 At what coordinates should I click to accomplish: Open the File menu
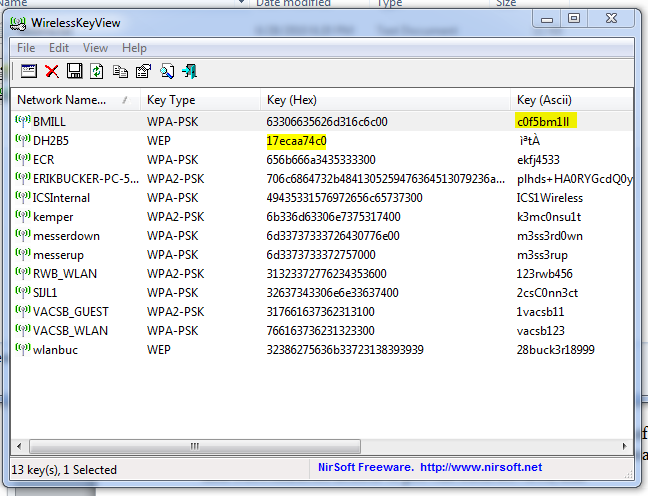(x=26, y=48)
